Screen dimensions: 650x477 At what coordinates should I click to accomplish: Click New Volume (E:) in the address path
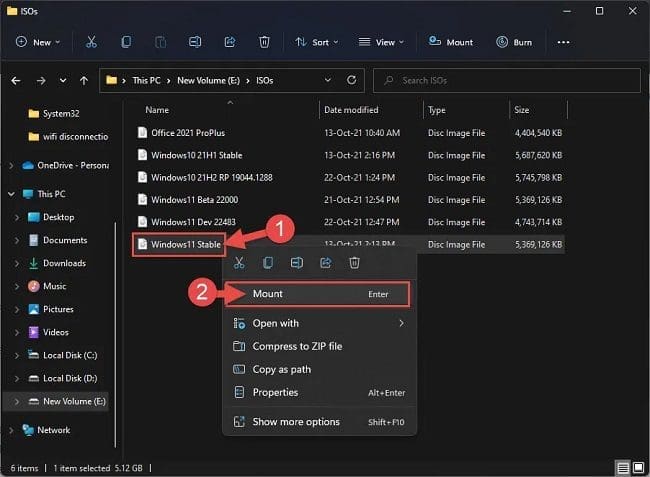[x=209, y=80]
